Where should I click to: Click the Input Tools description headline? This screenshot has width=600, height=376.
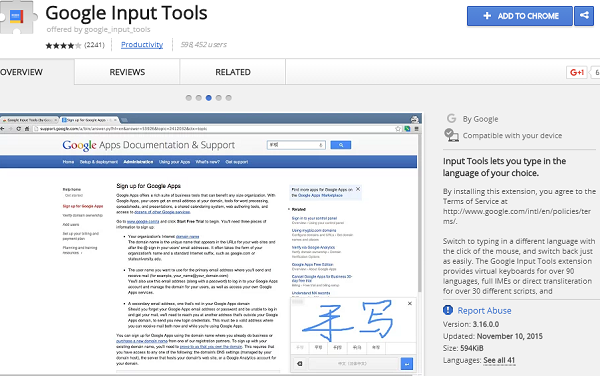tap(504, 167)
